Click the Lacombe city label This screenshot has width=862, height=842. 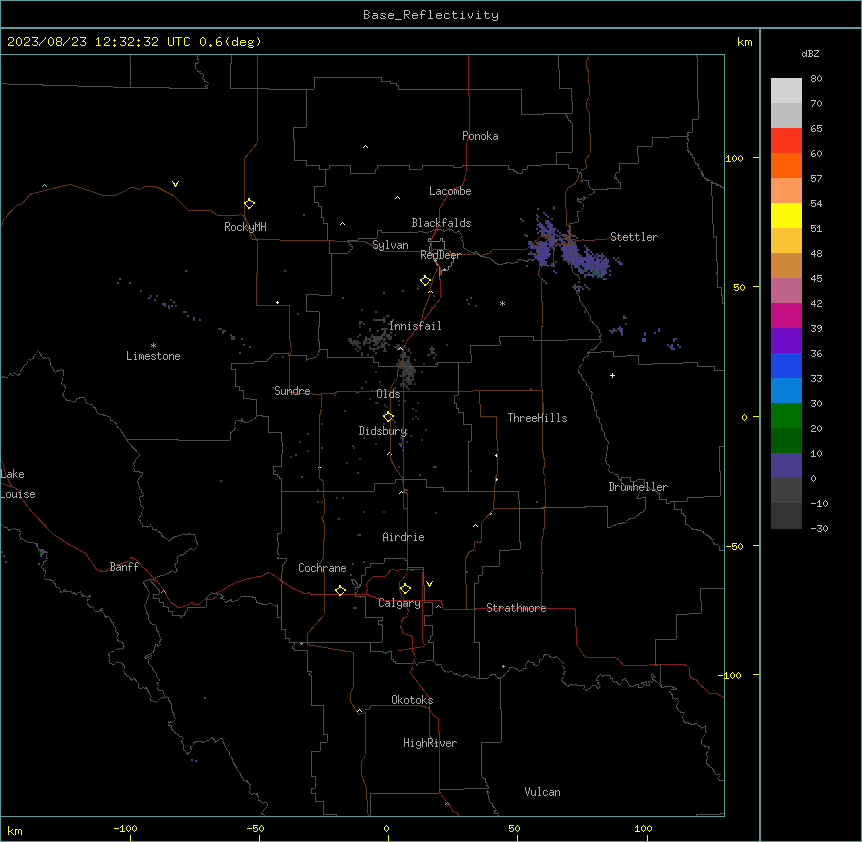[450, 191]
